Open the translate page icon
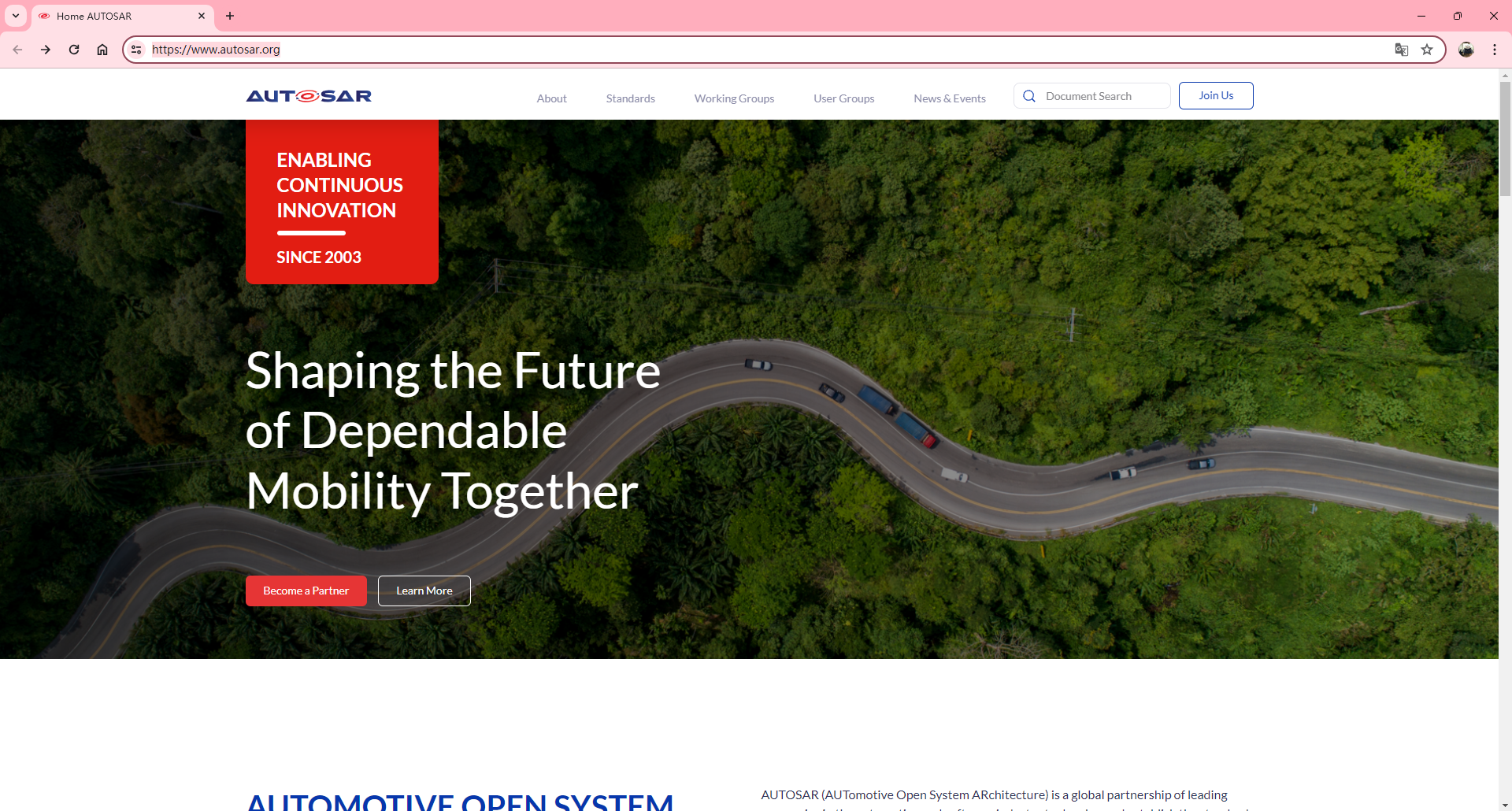This screenshot has height=811, width=1512. pos(1402,50)
